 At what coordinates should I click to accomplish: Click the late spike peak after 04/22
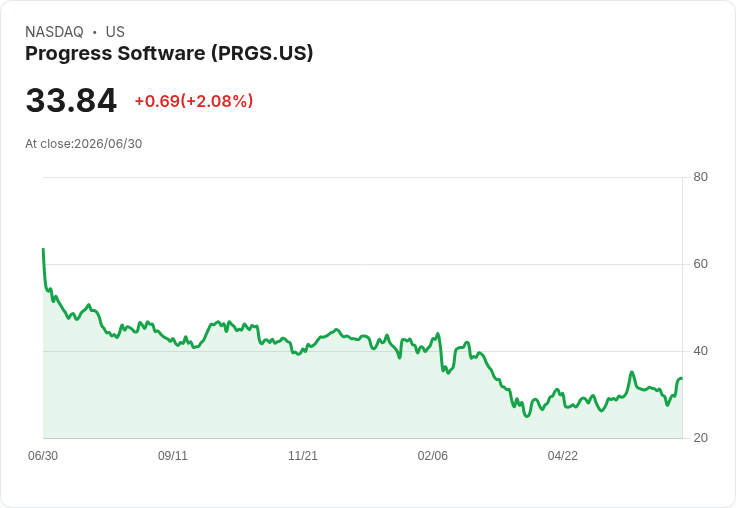click(x=632, y=372)
